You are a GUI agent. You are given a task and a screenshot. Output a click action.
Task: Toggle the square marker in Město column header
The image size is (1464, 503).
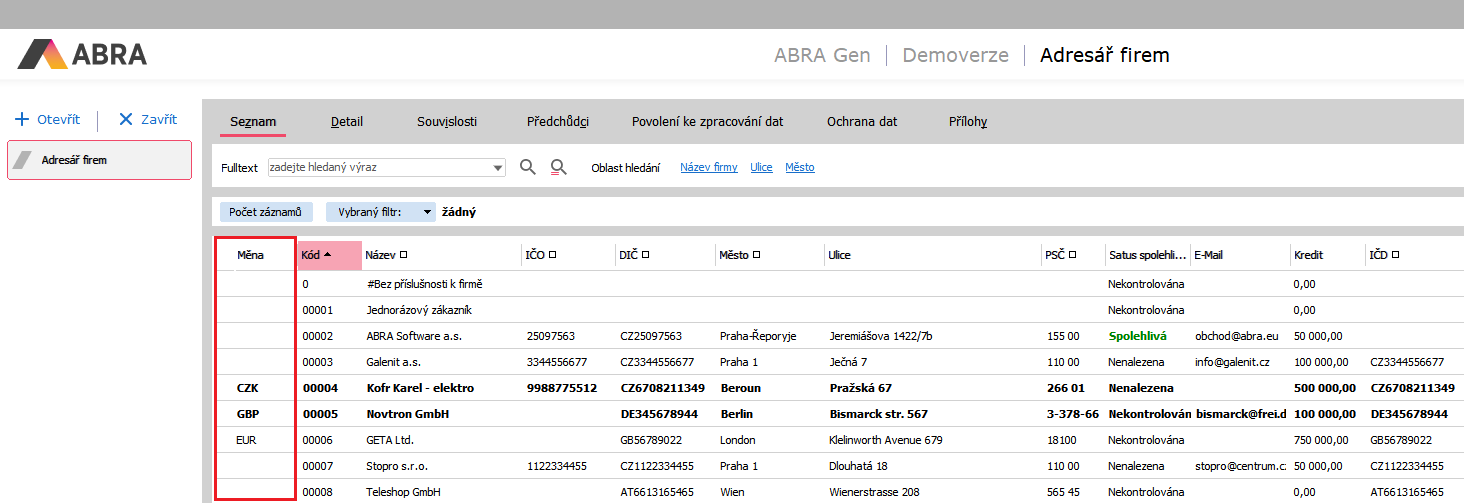click(756, 255)
